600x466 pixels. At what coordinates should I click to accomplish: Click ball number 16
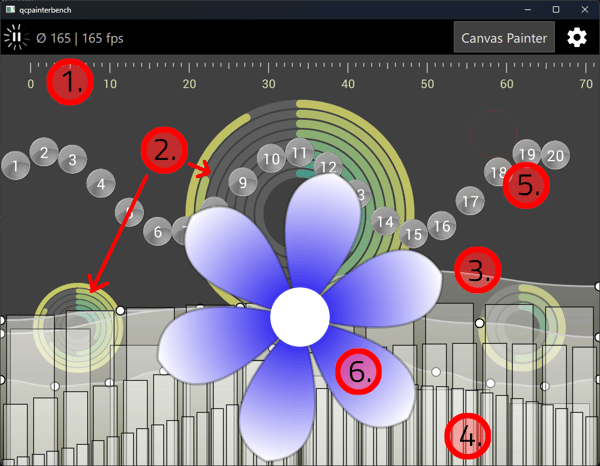coord(441,226)
